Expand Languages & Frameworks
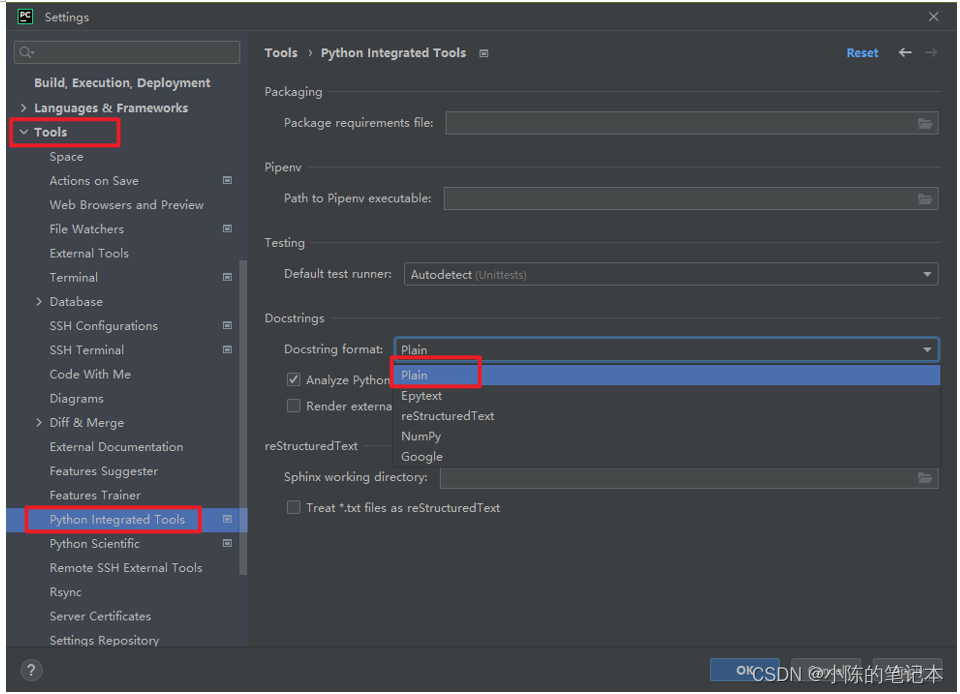Viewport: 960px width, 694px height. tap(23, 108)
